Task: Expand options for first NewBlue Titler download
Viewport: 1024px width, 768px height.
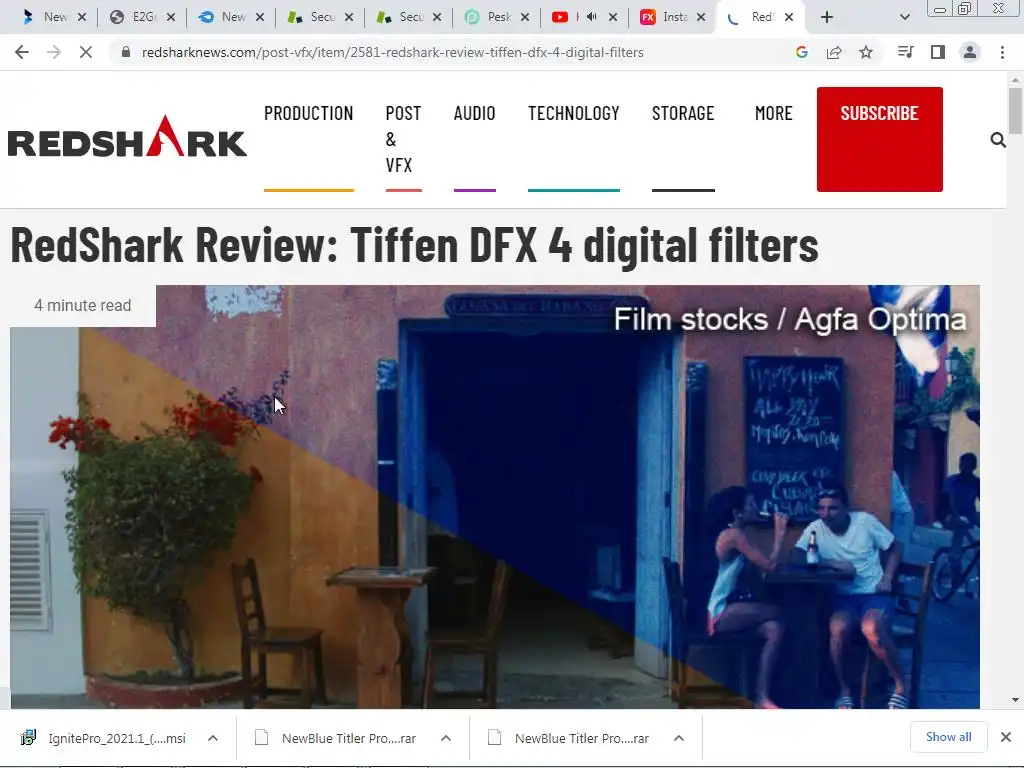Action: pos(446,738)
